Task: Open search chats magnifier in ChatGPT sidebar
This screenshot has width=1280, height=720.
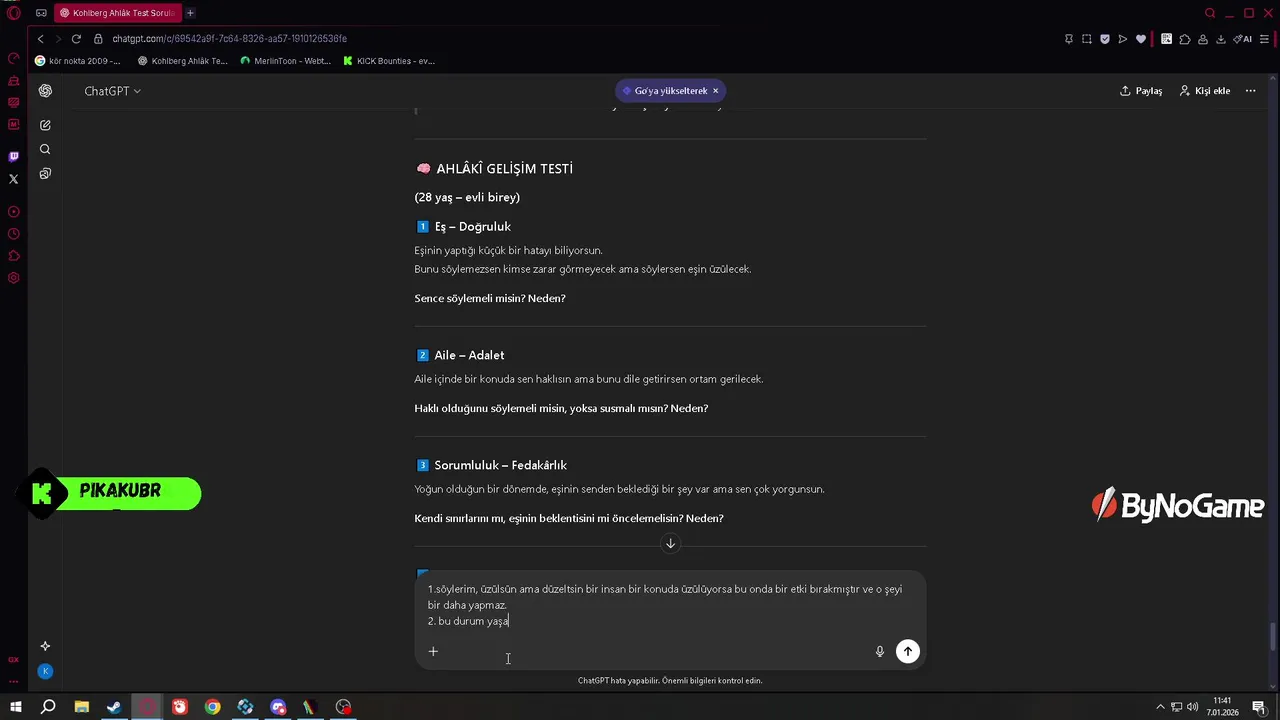Action: coord(45,149)
